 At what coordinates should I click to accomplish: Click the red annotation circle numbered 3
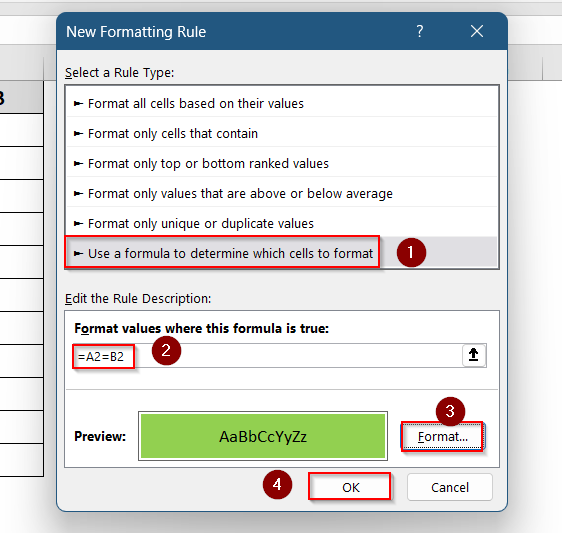tap(450, 411)
